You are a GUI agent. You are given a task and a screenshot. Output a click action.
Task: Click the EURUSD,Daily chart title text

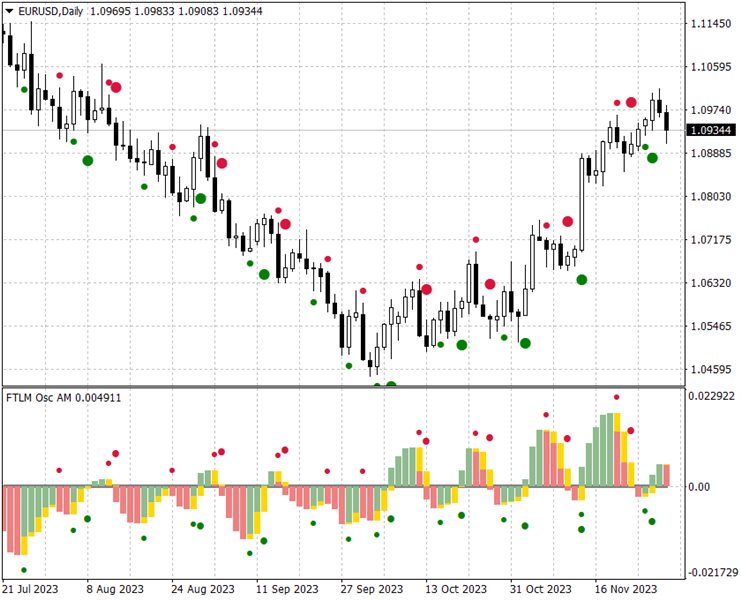51,11
